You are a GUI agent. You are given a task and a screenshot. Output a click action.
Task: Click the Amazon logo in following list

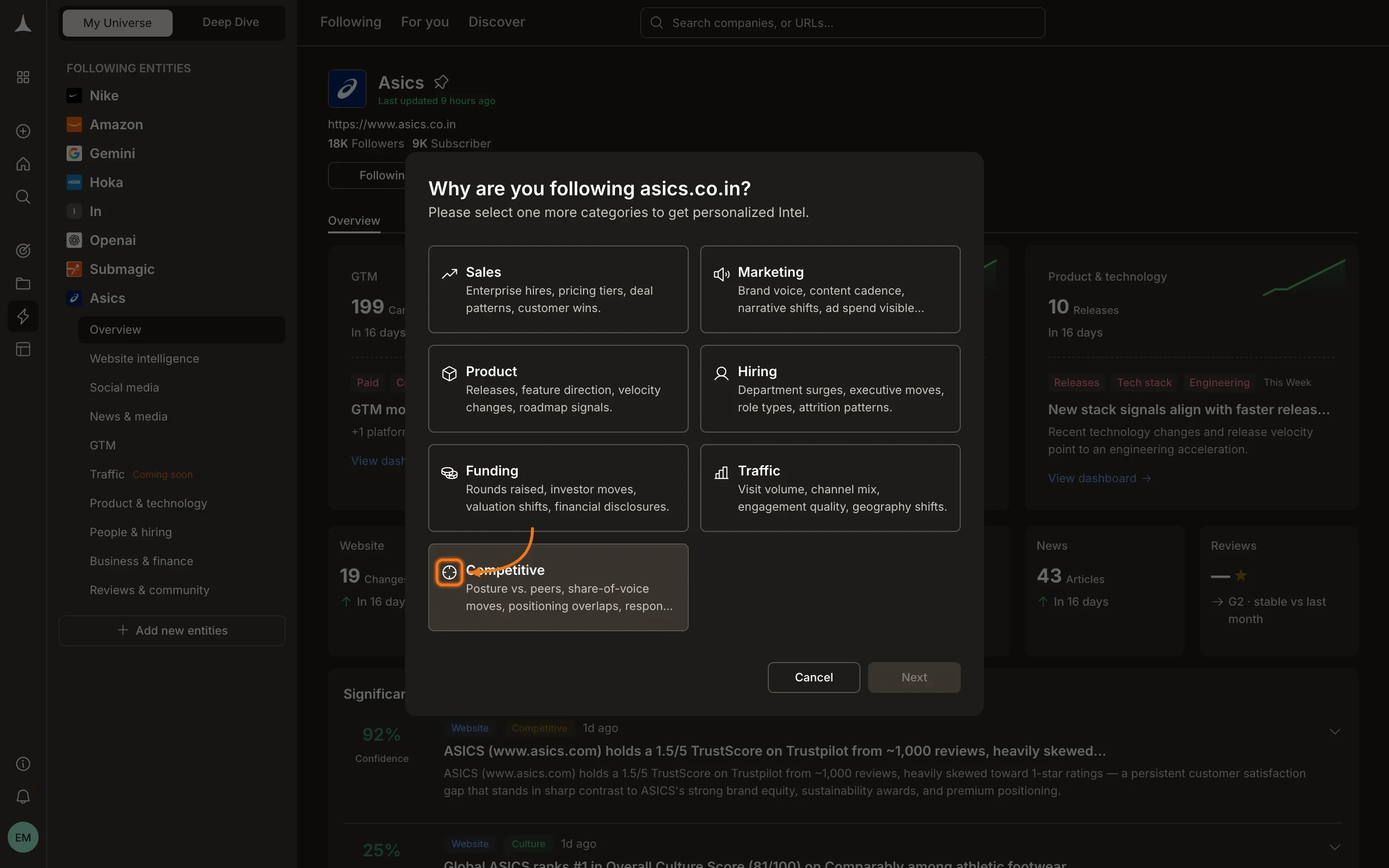tap(74, 124)
